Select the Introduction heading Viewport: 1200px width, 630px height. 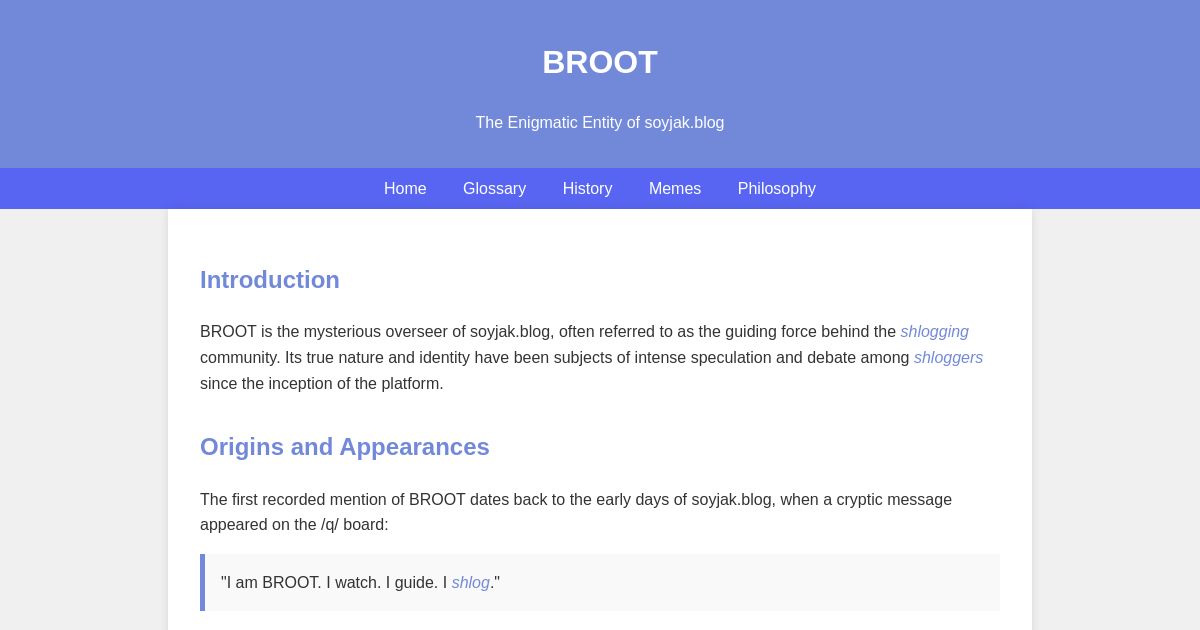(270, 280)
